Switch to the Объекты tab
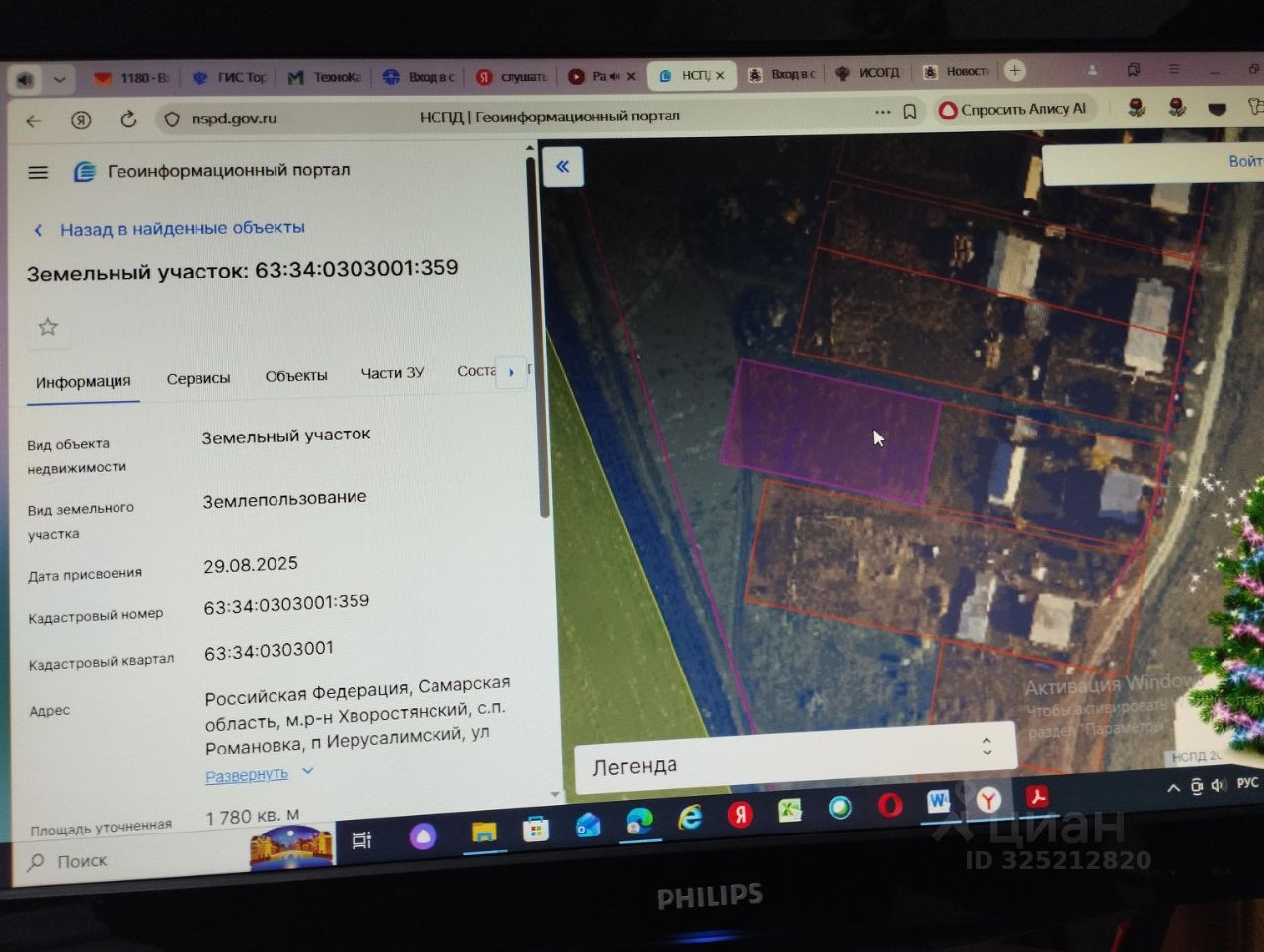 coord(296,376)
